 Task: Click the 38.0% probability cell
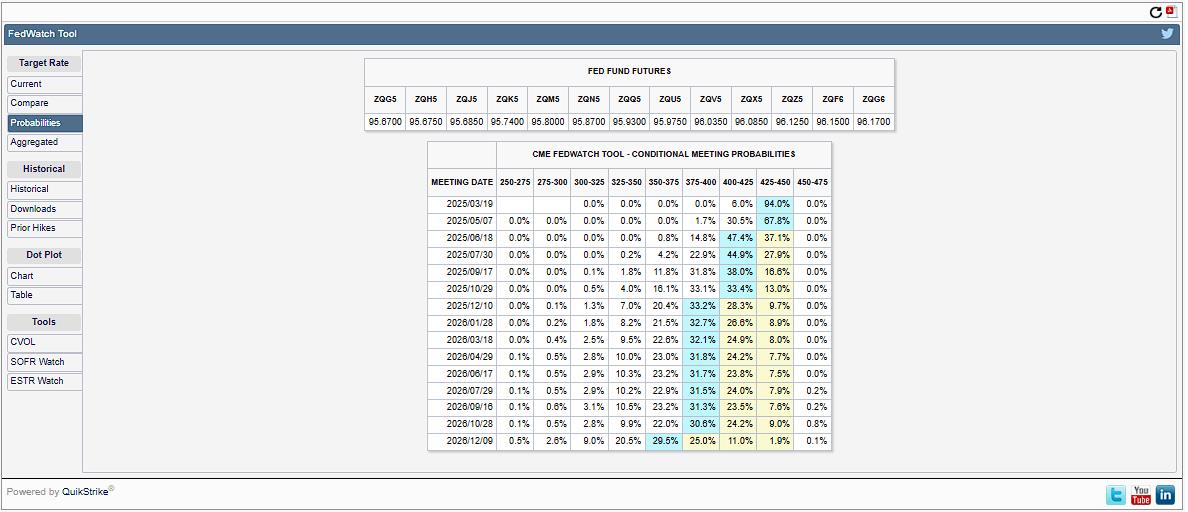point(738,272)
